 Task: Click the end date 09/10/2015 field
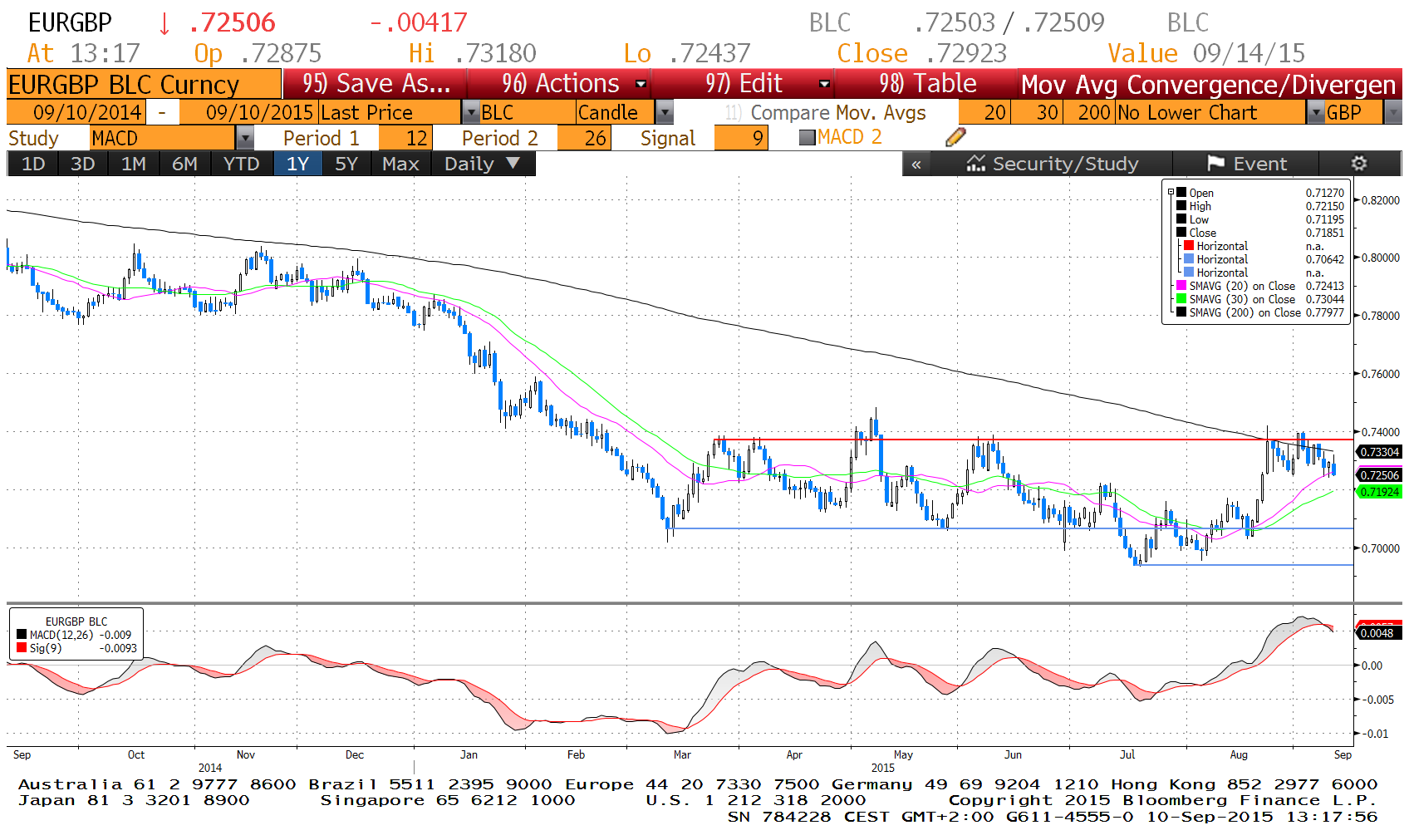[248, 112]
